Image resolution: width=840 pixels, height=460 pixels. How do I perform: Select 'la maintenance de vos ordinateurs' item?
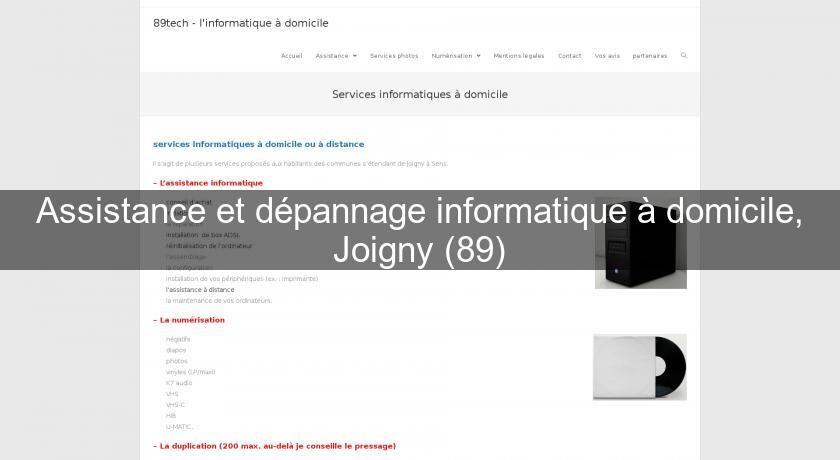coord(219,300)
